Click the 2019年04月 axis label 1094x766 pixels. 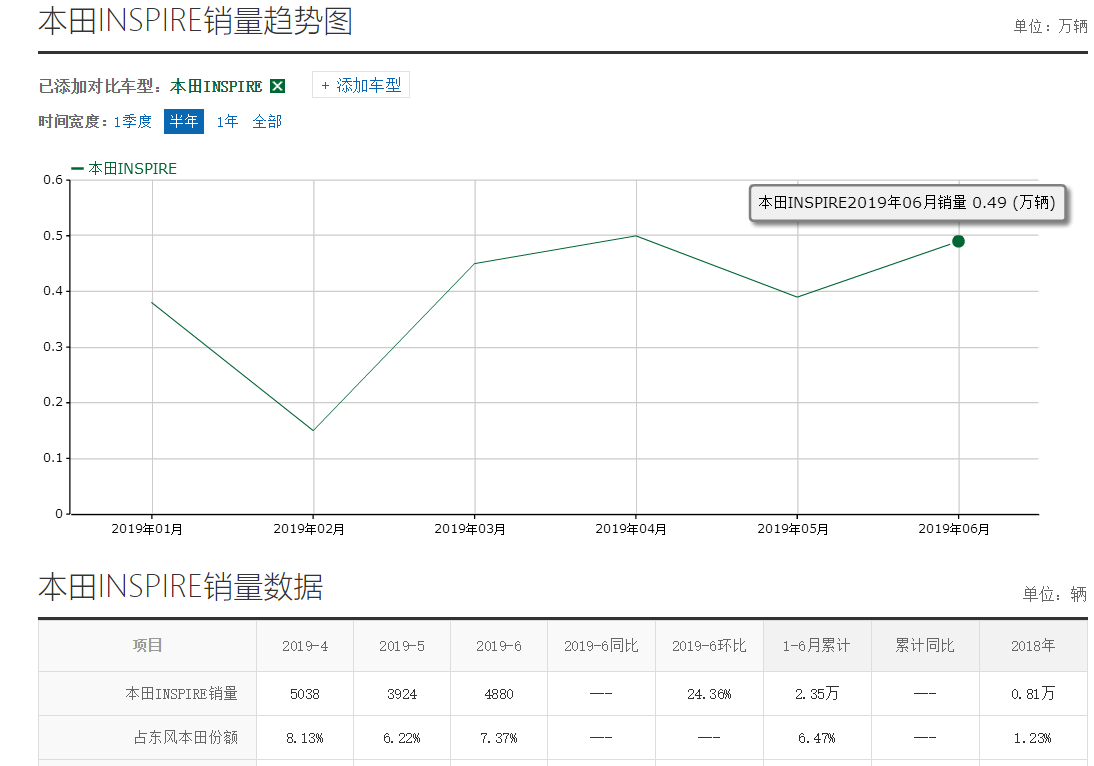pyautogui.click(x=631, y=529)
